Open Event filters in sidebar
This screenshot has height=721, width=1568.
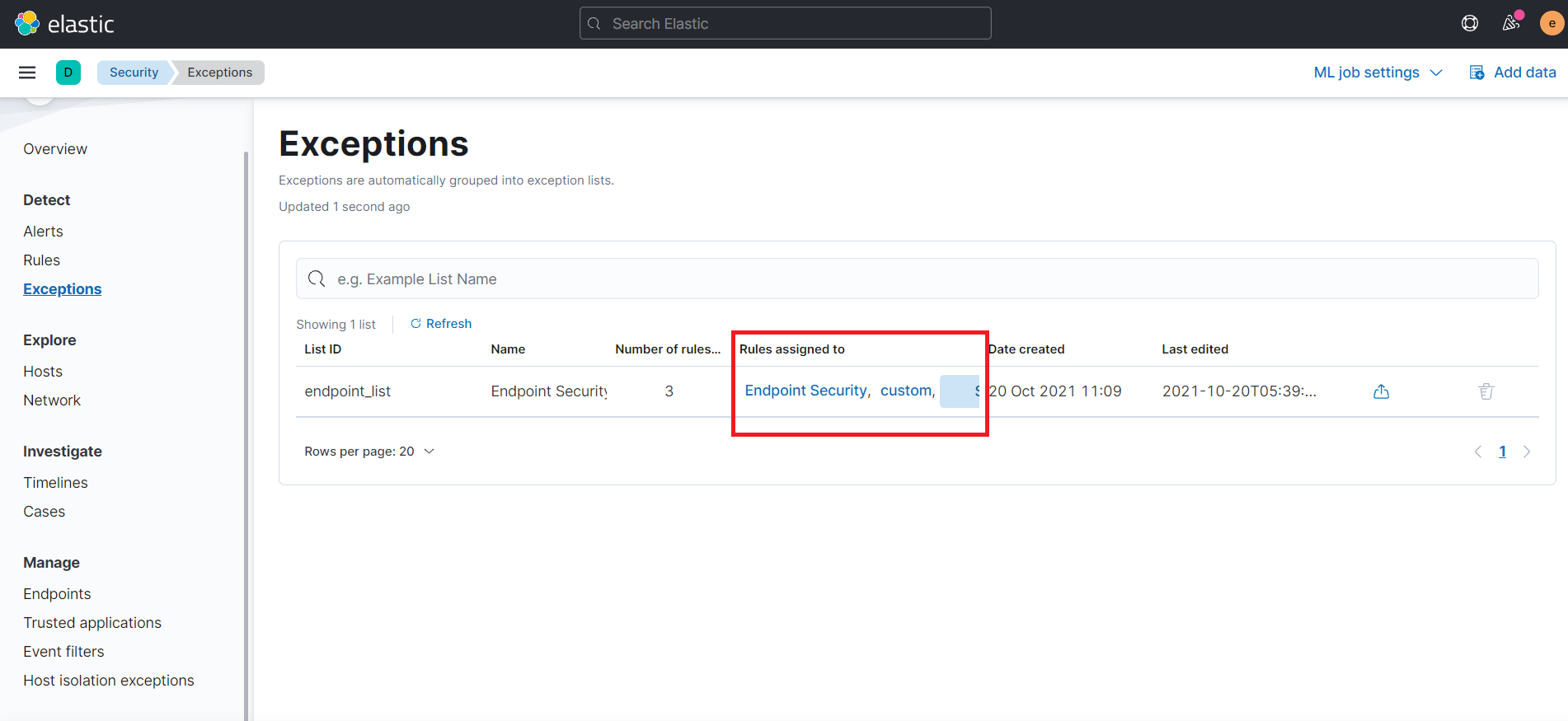pyautogui.click(x=63, y=652)
